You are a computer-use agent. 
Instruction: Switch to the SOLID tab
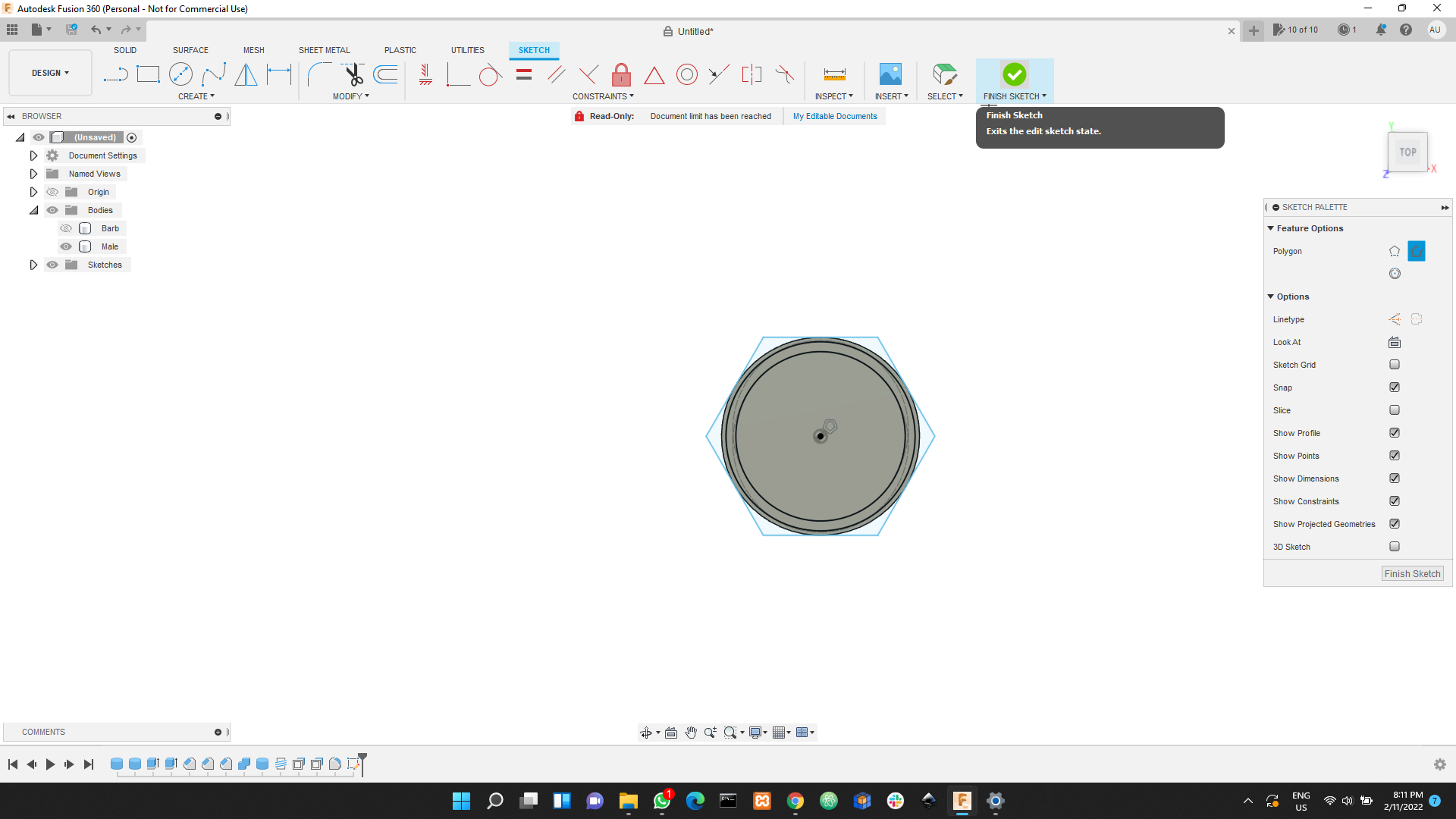(123, 50)
